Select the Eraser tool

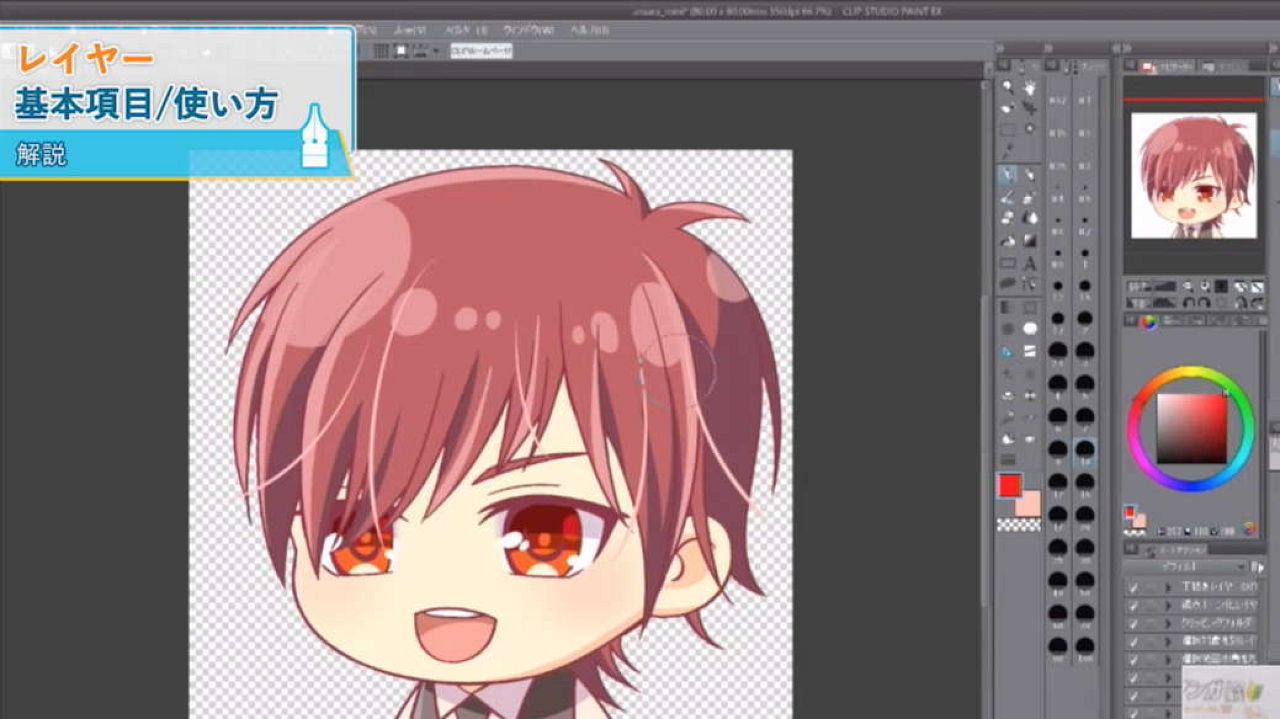pyautogui.click(x=1008, y=218)
